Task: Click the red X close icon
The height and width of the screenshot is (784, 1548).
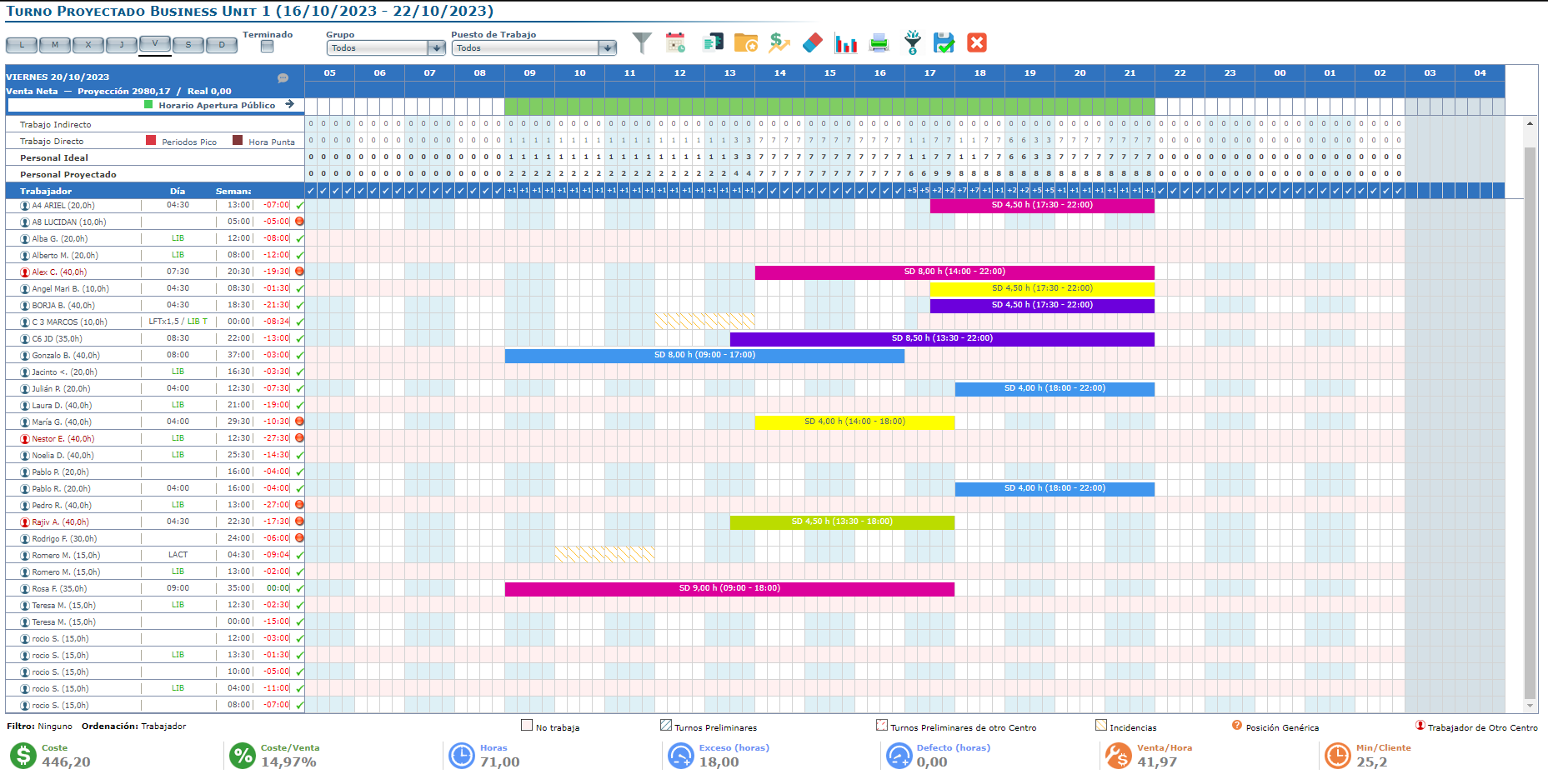Action: pos(977,42)
